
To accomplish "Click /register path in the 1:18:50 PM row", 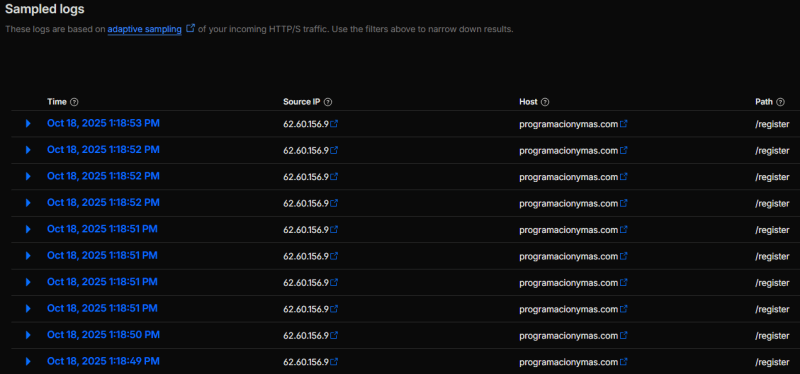I will click(x=772, y=336).
